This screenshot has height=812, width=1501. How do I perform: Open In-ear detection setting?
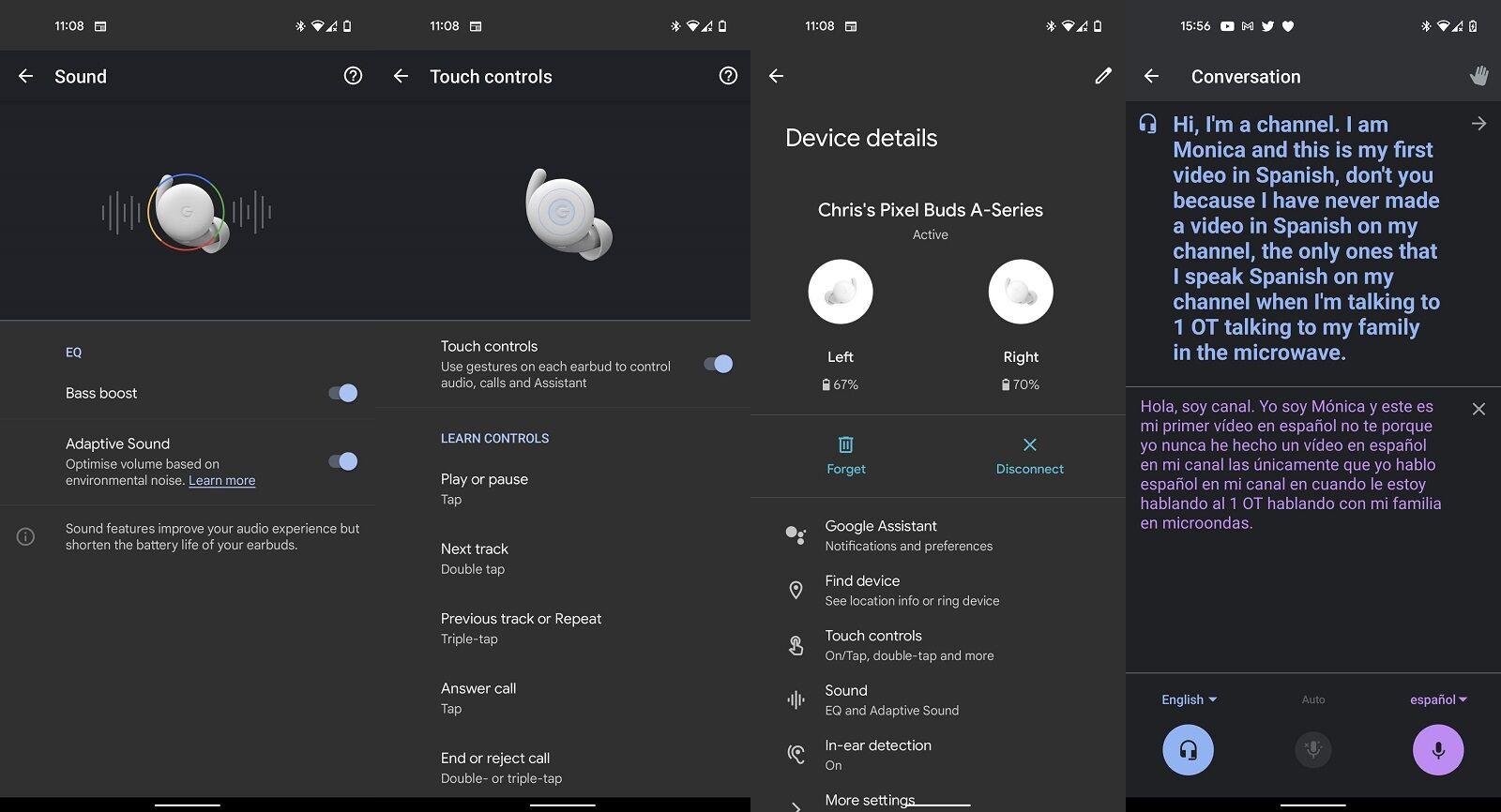pos(938,755)
